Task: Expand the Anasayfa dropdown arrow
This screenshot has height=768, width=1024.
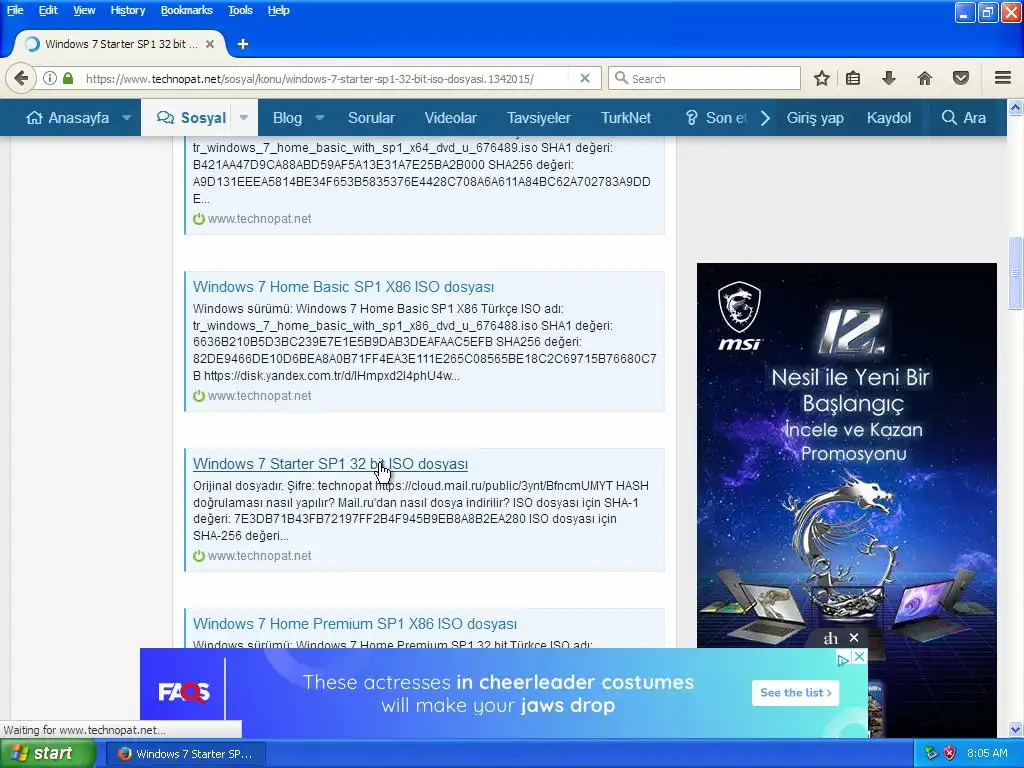Action: coord(127,118)
